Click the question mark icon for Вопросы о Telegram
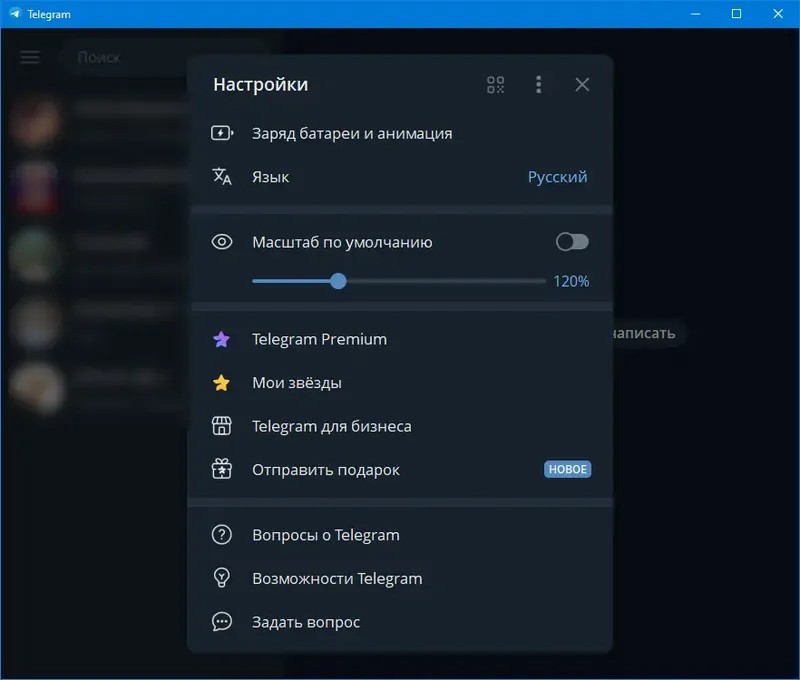The height and width of the screenshot is (680, 800). coord(221,535)
